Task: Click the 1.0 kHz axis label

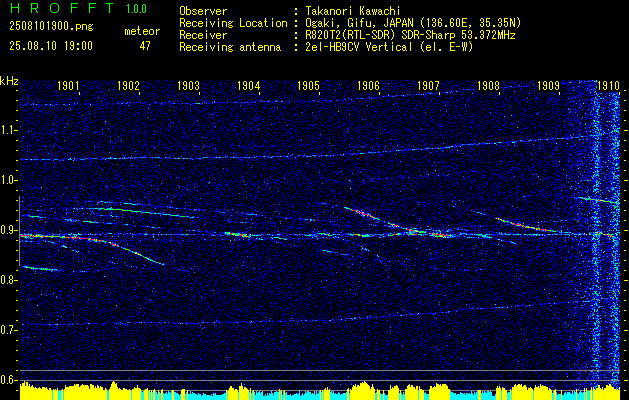Action: [x=7, y=181]
